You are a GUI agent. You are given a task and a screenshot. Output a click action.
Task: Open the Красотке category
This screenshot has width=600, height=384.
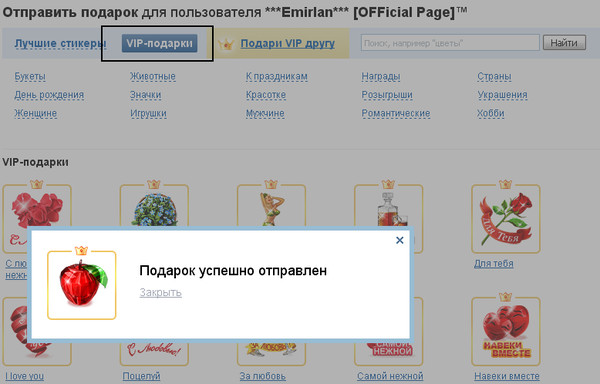point(266,95)
